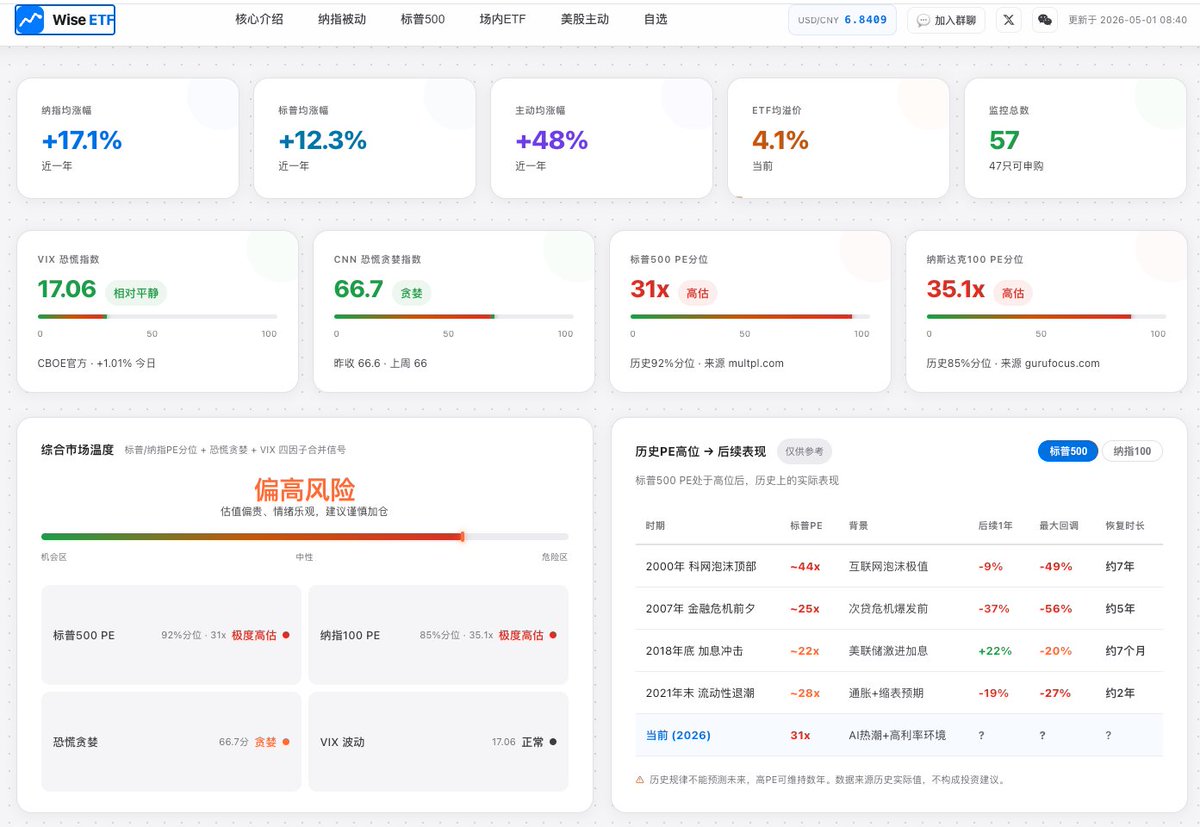Image resolution: width=1200 pixels, height=827 pixels.
Task: Click the 标普PE column header
Action: 806,525
